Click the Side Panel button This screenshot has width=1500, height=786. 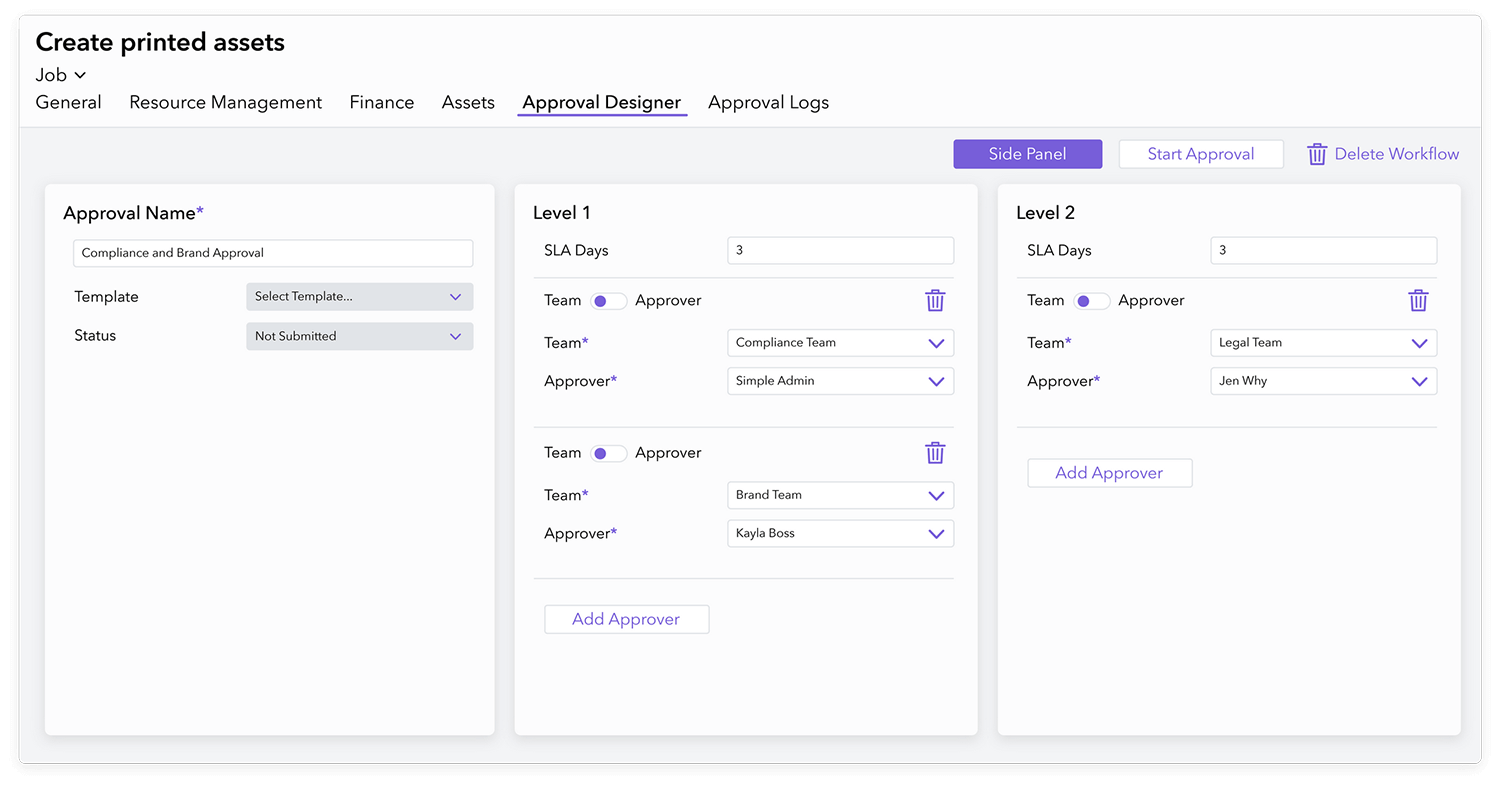pos(1028,154)
